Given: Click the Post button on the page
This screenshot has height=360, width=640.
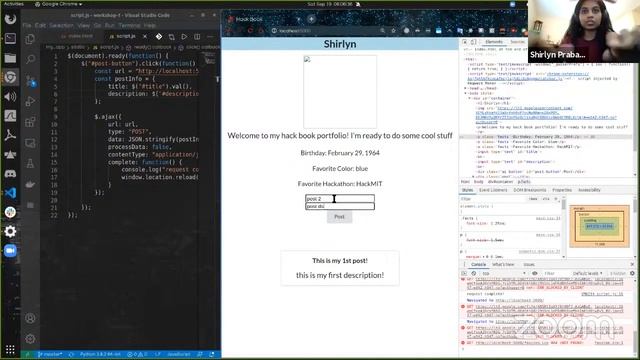Looking at the screenshot, I should 339,217.
